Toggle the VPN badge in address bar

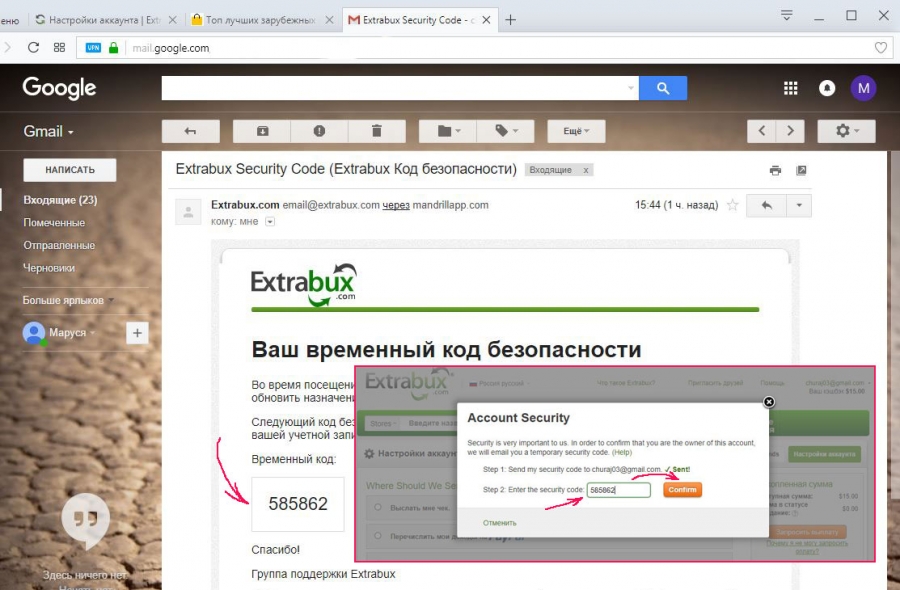click(93, 48)
